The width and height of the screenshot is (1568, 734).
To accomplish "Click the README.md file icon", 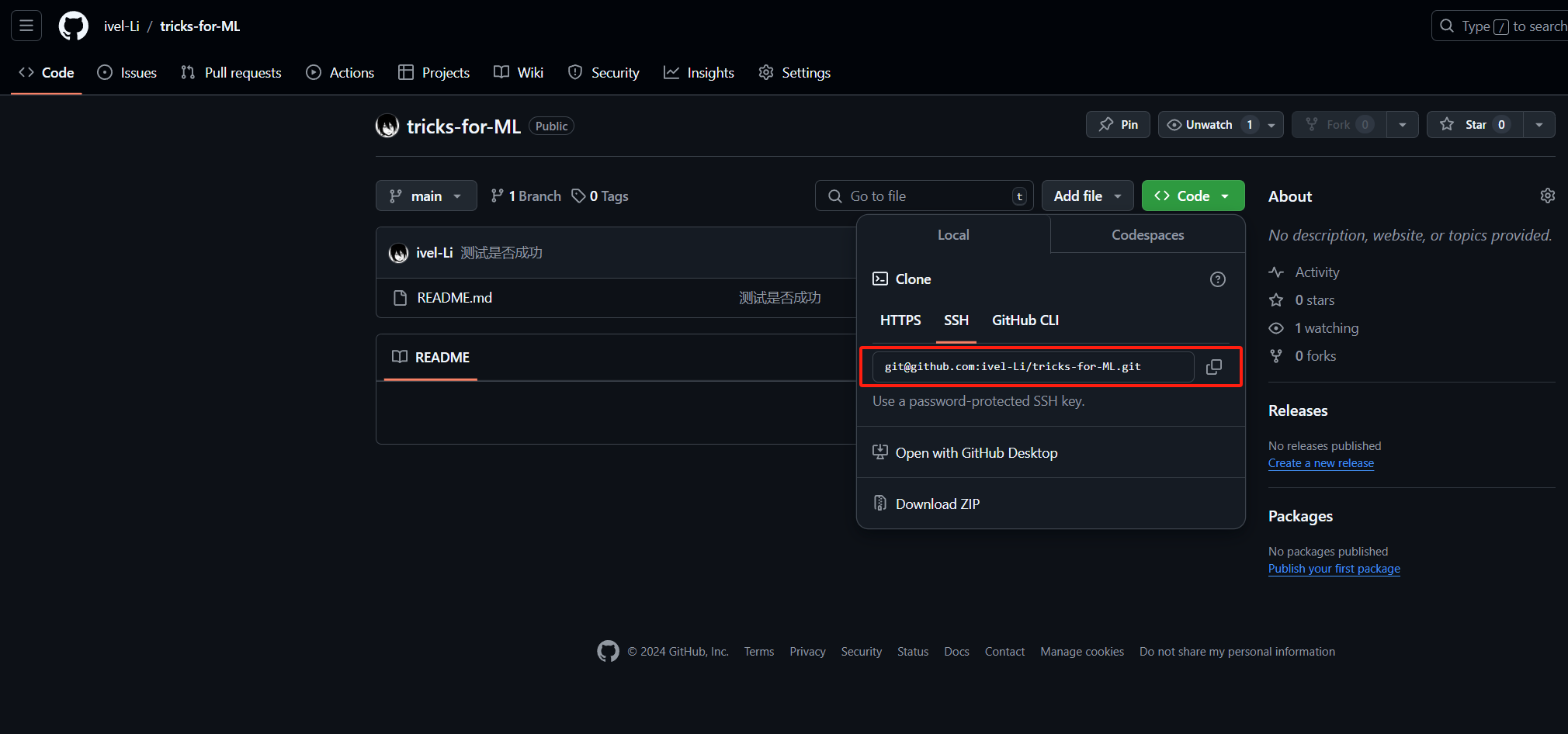I will pyautogui.click(x=400, y=298).
